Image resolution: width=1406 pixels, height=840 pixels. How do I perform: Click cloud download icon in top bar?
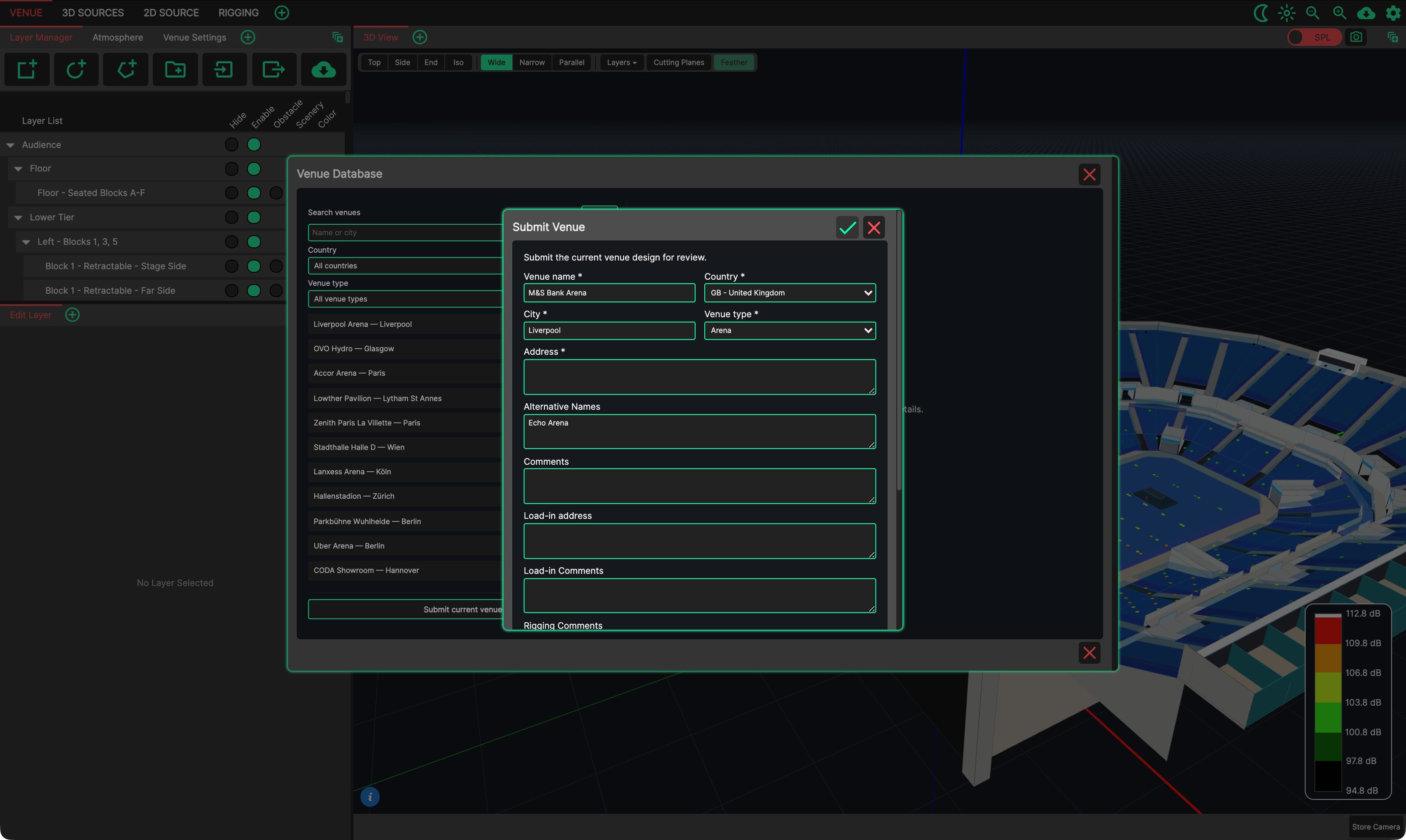1366,13
